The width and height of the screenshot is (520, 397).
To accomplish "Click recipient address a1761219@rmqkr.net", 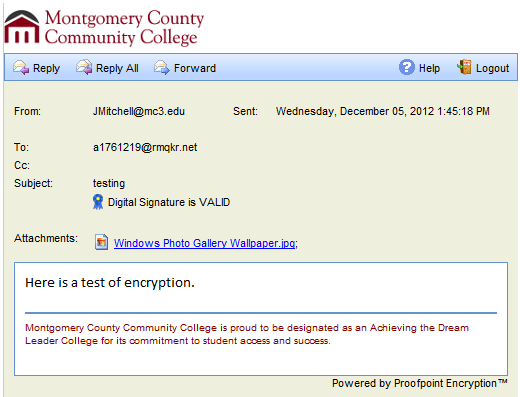I will pos(145,147).
